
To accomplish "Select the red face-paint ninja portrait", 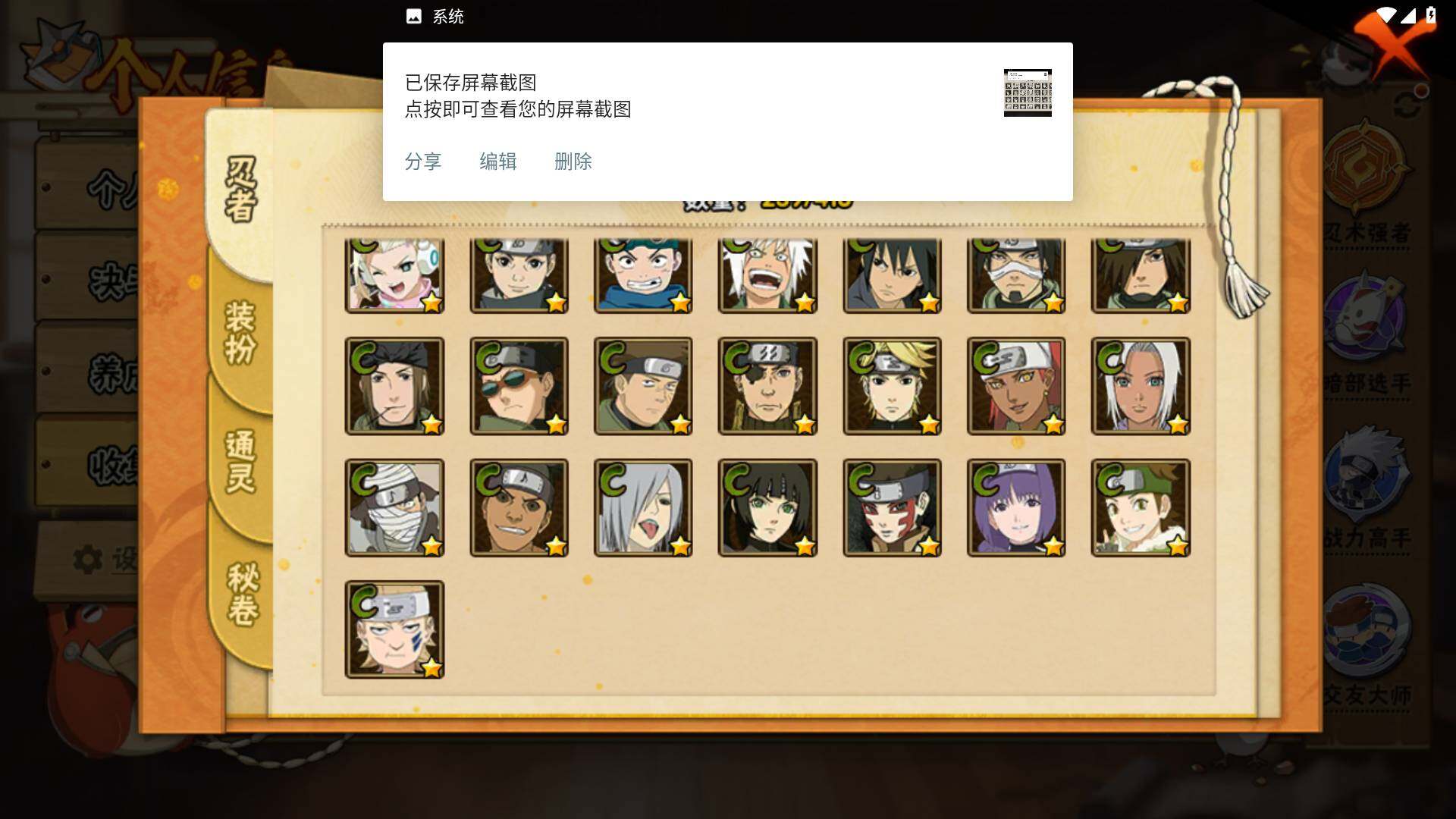I will 892,507.
